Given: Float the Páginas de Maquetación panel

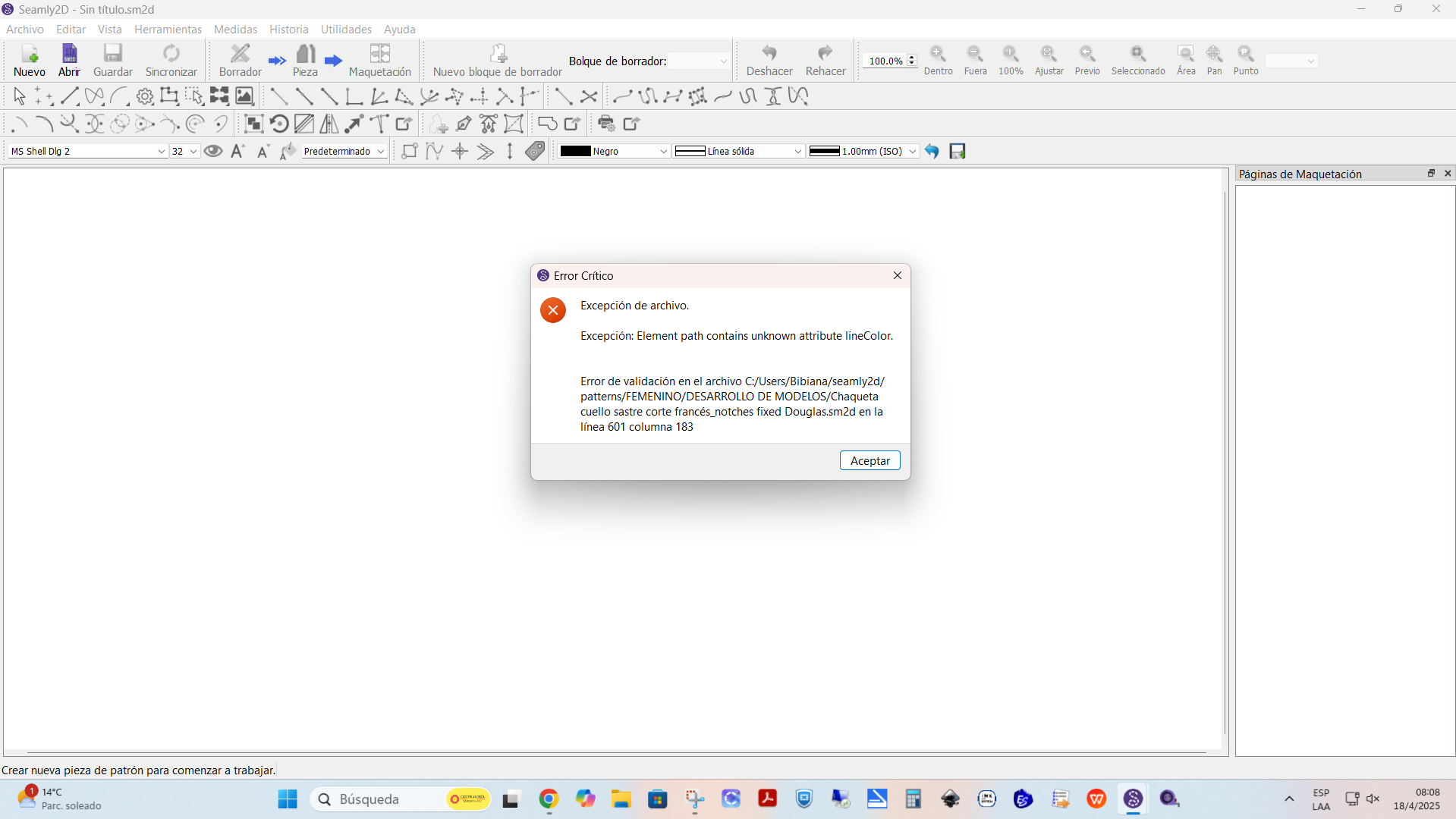Looking at the screenshot, I should pyautogui.click(x=1431, y=174).
